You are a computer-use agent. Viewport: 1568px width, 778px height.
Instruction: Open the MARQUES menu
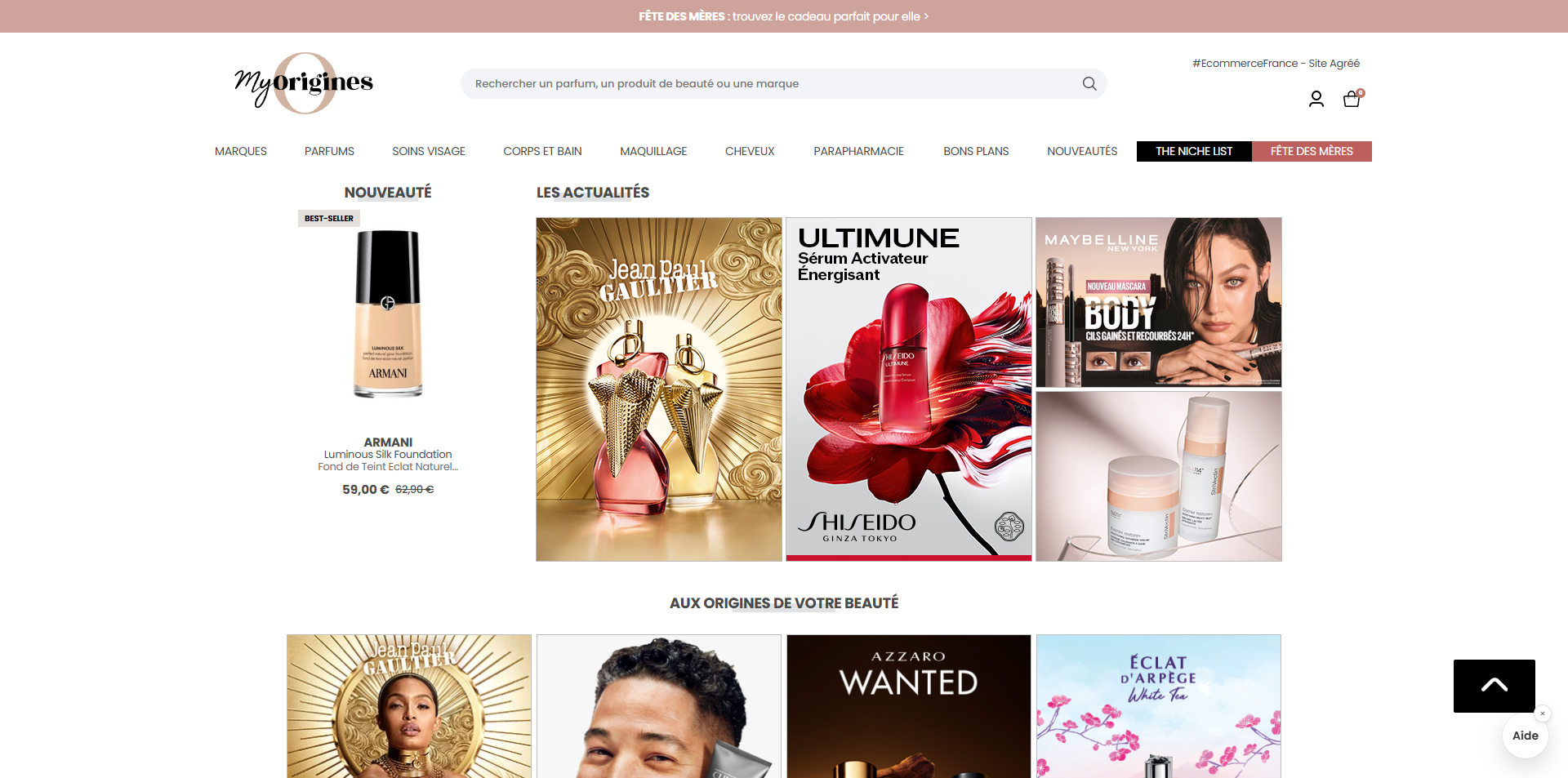pos(241,151)
